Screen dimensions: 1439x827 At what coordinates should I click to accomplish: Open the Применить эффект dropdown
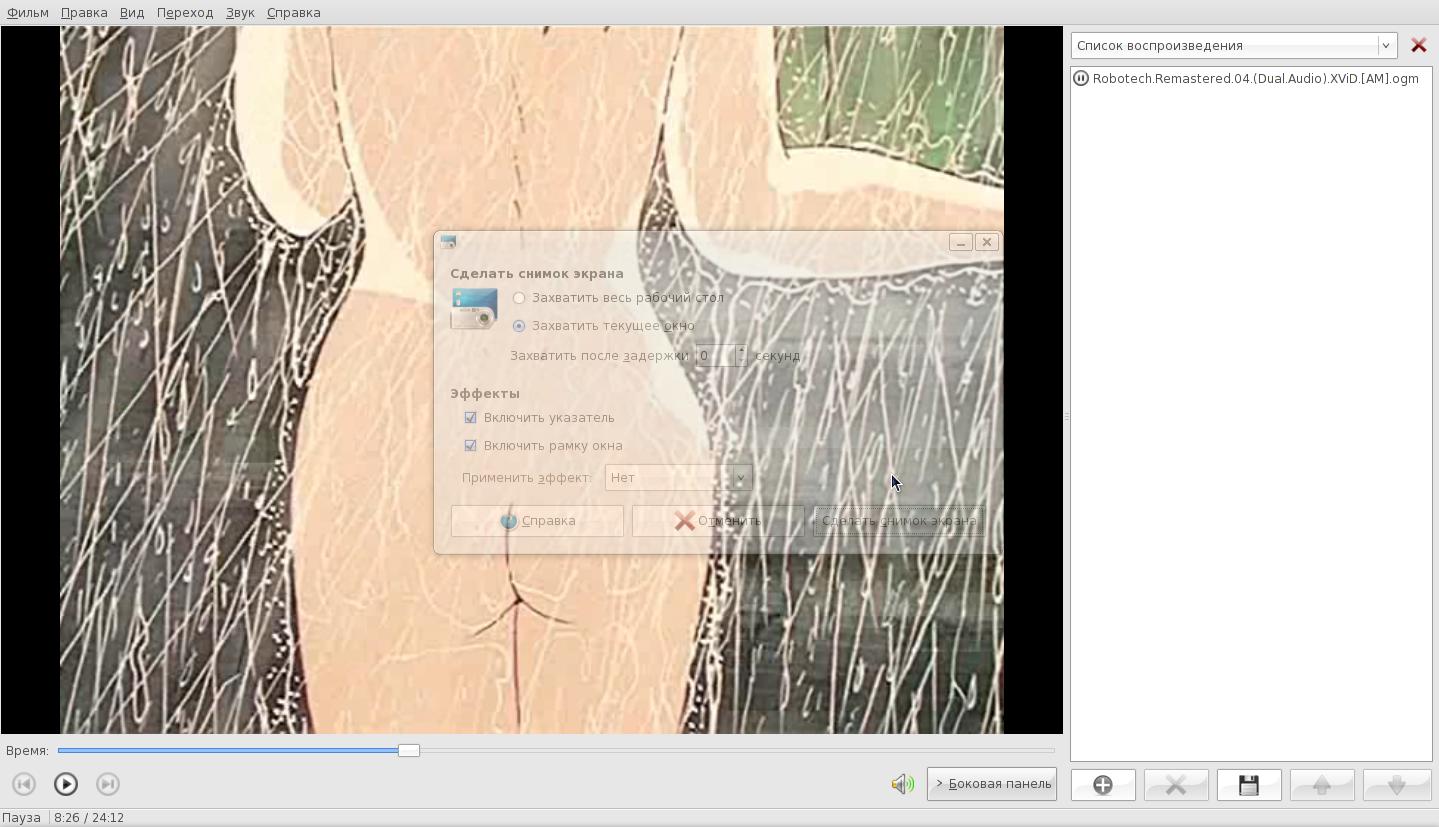pos(678,478)
